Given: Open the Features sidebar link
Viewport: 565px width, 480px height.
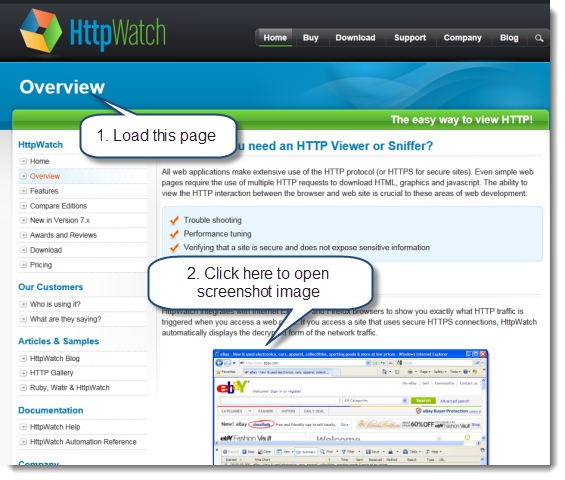Looking at the screenshot, I should pyautogui.click(x=44, y=191).
